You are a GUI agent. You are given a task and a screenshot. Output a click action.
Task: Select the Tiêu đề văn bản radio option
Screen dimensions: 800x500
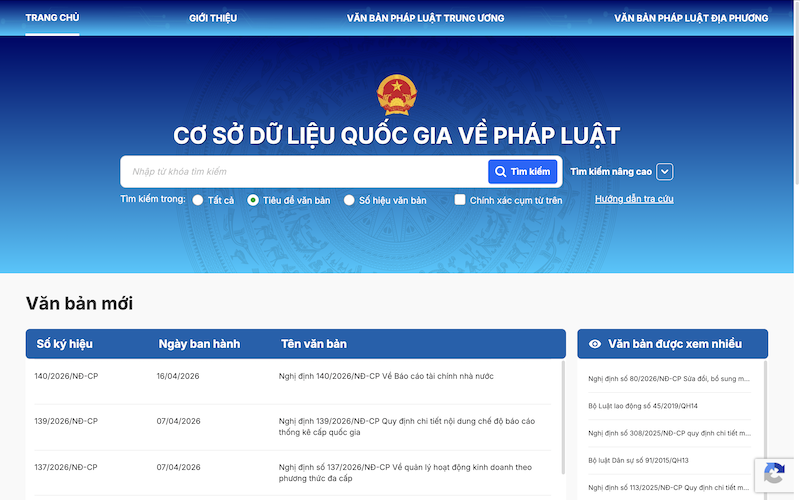253,200
